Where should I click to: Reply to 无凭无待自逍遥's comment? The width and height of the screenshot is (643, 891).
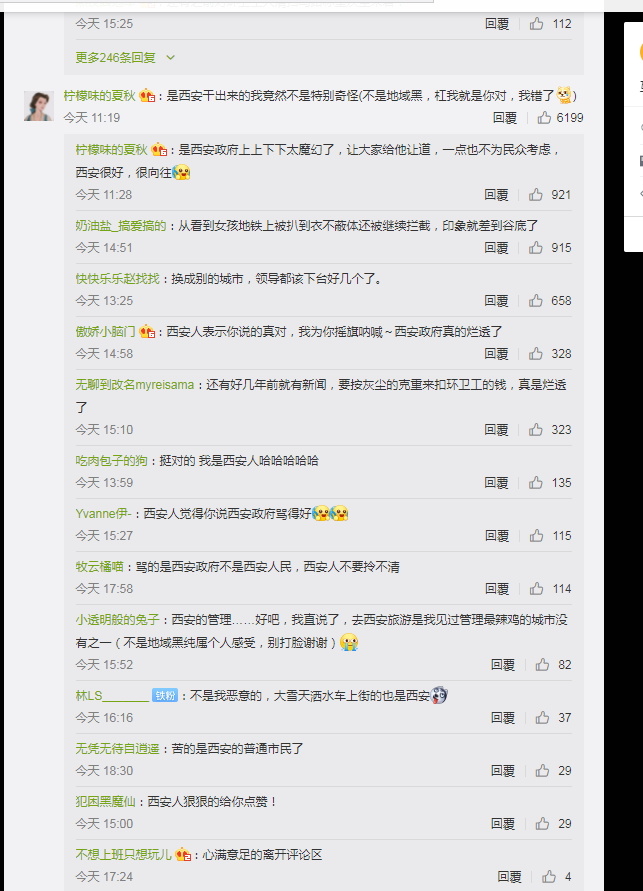(503, 771)
